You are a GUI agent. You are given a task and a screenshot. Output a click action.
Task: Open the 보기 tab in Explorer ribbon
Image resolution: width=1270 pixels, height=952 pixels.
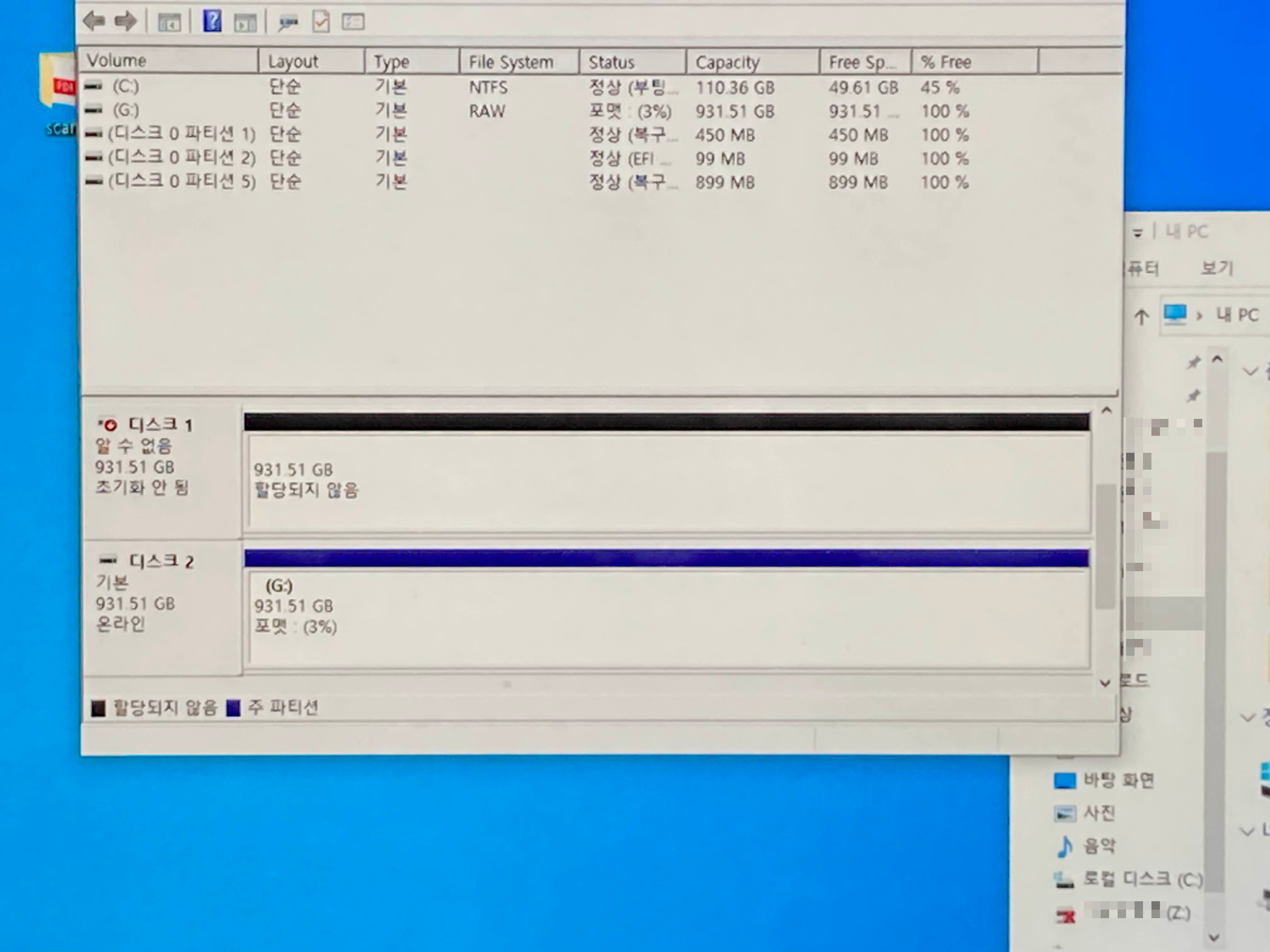tap(1216, 268)
